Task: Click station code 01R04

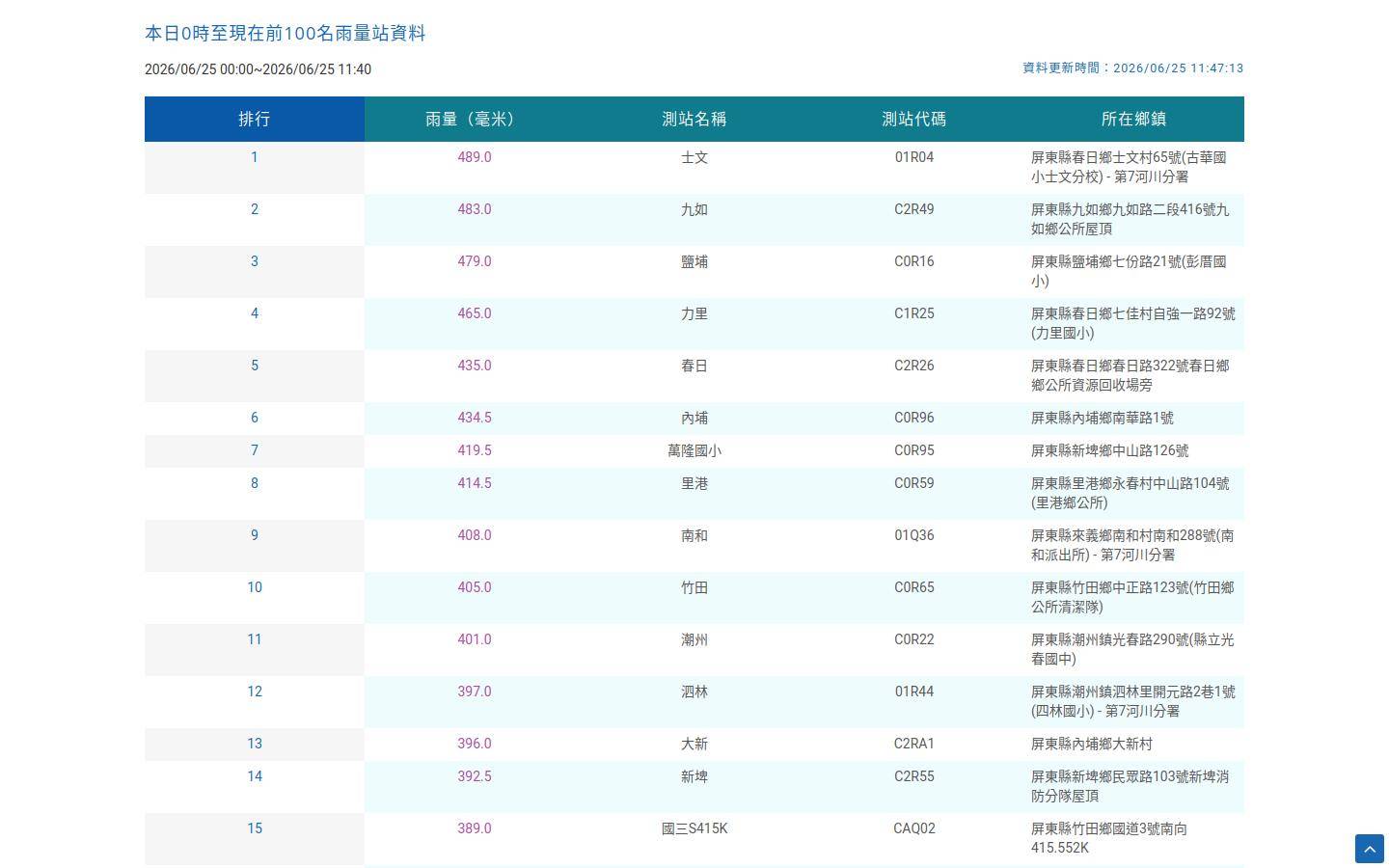Action: click(914, 157)
